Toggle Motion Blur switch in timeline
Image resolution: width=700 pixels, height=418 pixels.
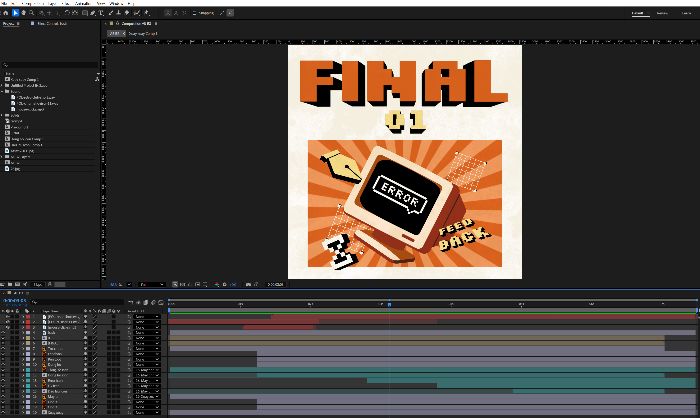tap(153, 303)
